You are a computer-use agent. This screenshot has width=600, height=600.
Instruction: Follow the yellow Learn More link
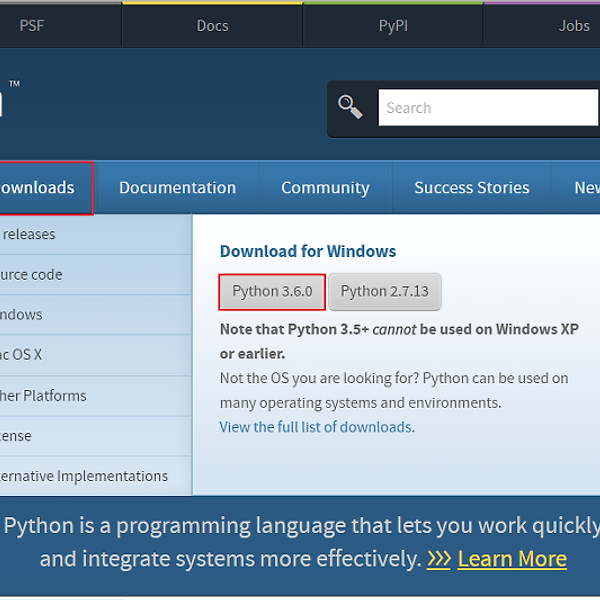pos(511,559)
